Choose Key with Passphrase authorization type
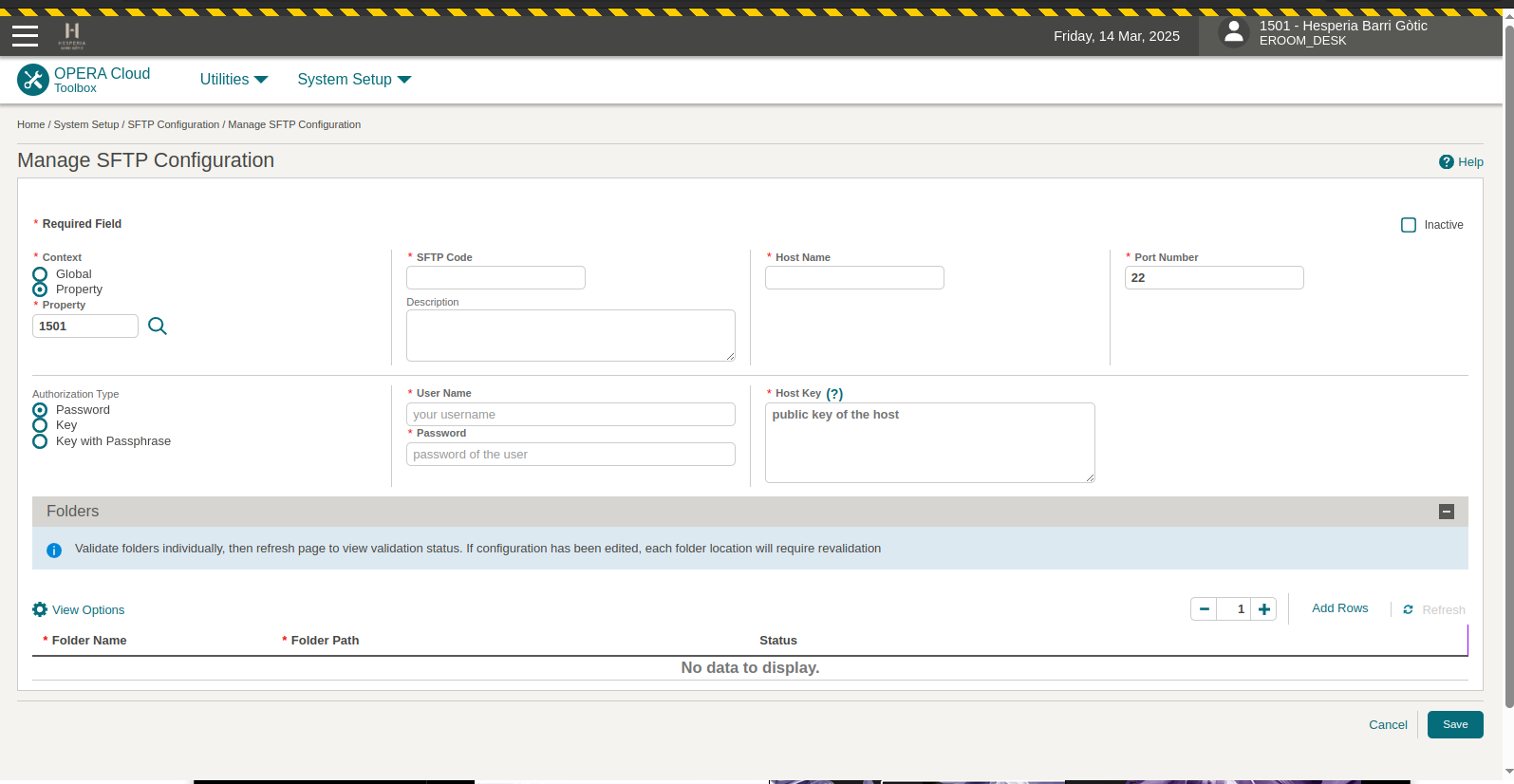 40,441
